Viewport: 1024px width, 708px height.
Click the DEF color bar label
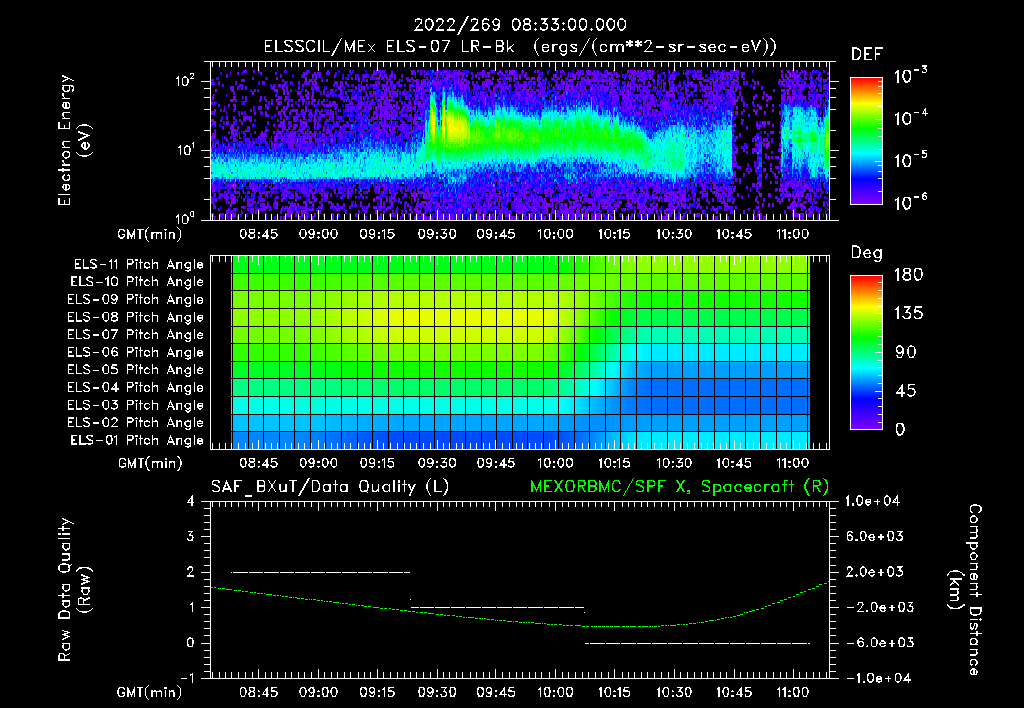867,55
